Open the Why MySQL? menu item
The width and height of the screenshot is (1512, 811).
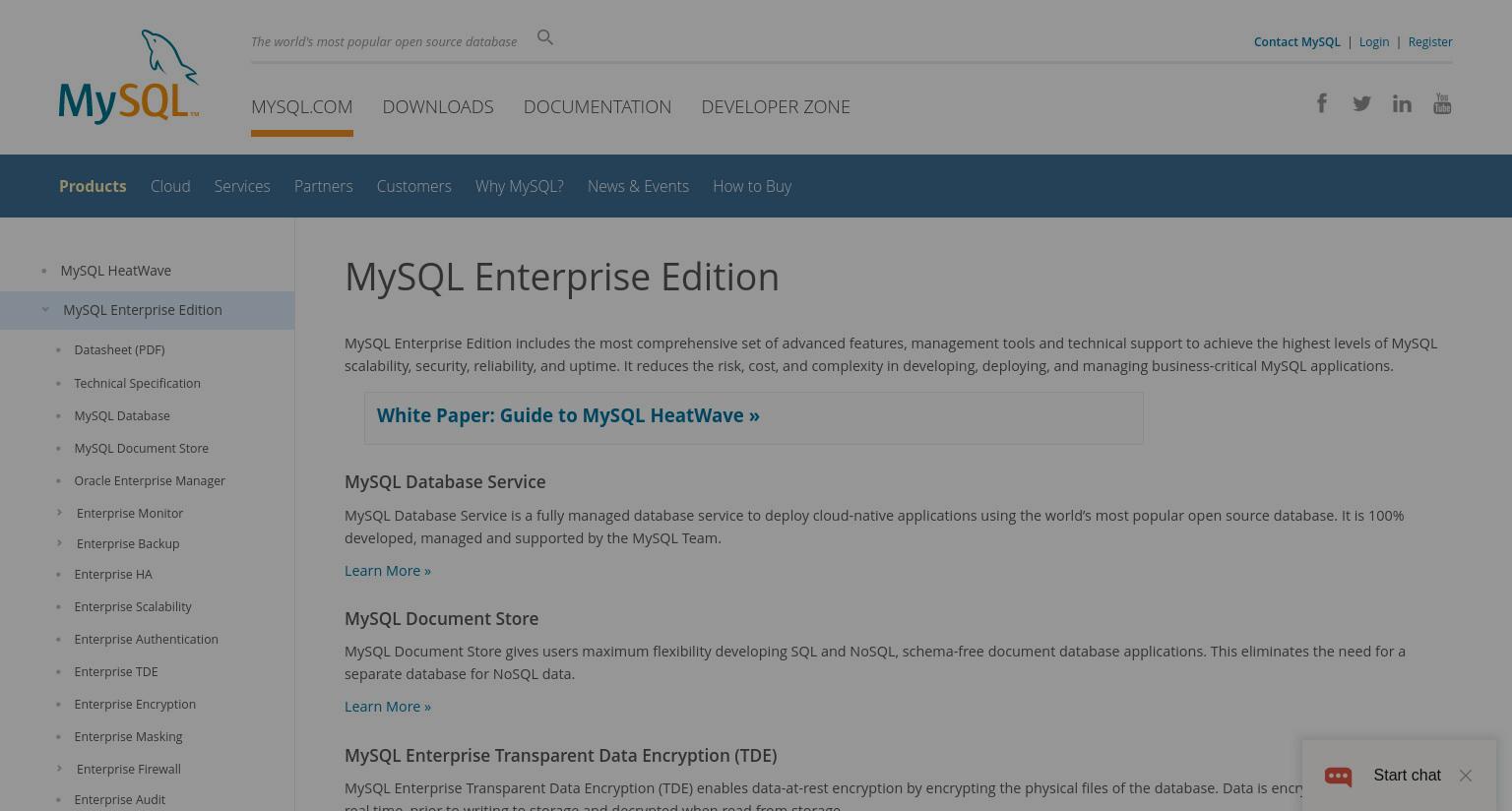pyautogui.click(x=520, y=186)
